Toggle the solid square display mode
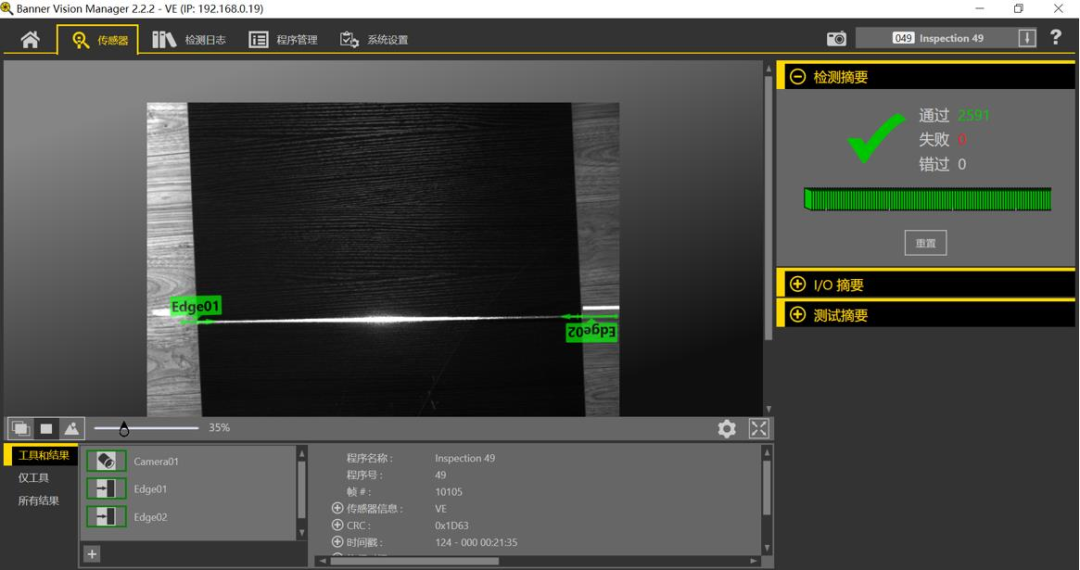This screenshot has width=1080, height=570. click(46, 428)
